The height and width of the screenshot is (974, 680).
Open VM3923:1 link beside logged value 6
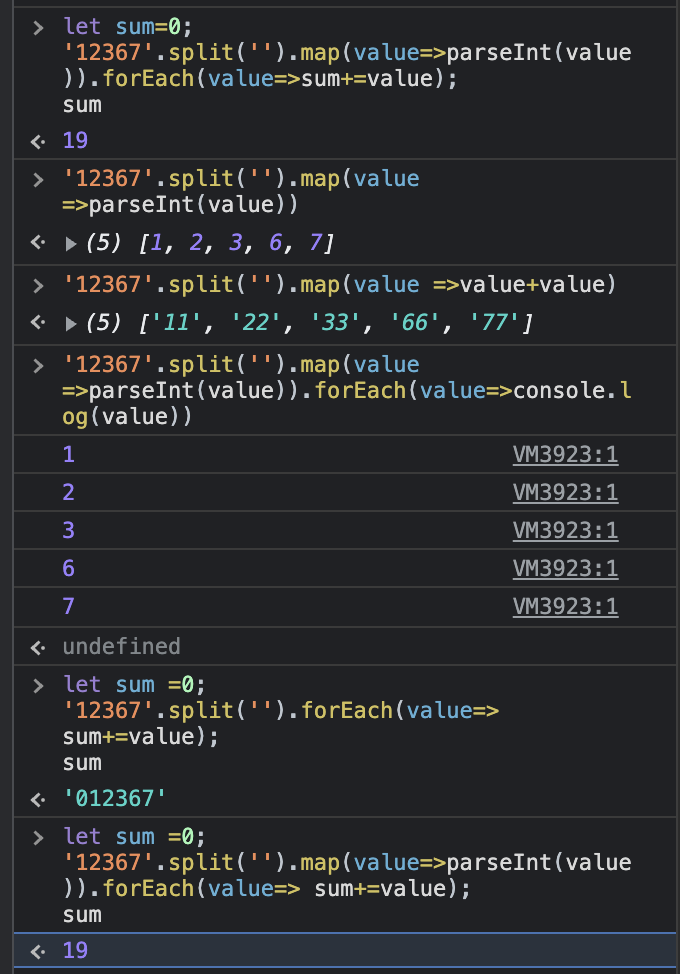point(565,568)
